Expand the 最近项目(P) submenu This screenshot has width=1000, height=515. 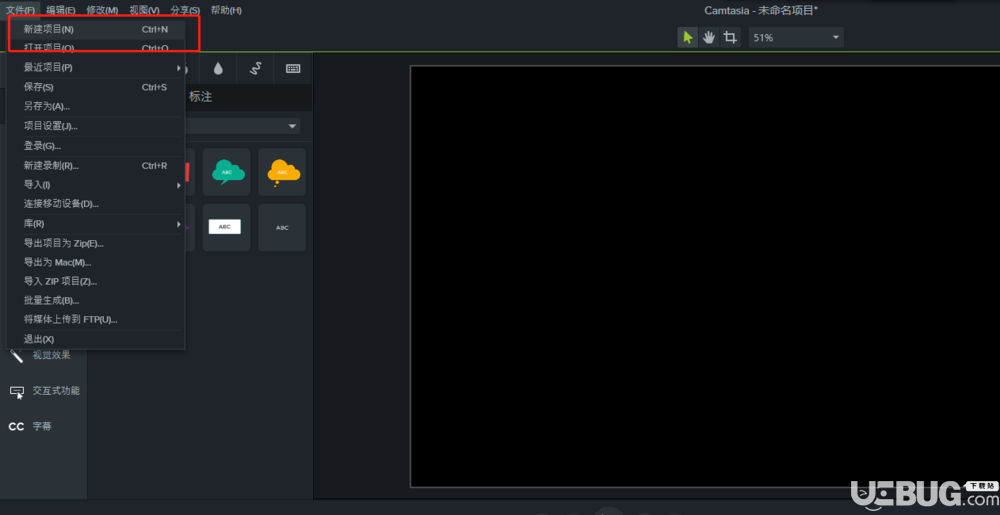(x=96, y=67)
